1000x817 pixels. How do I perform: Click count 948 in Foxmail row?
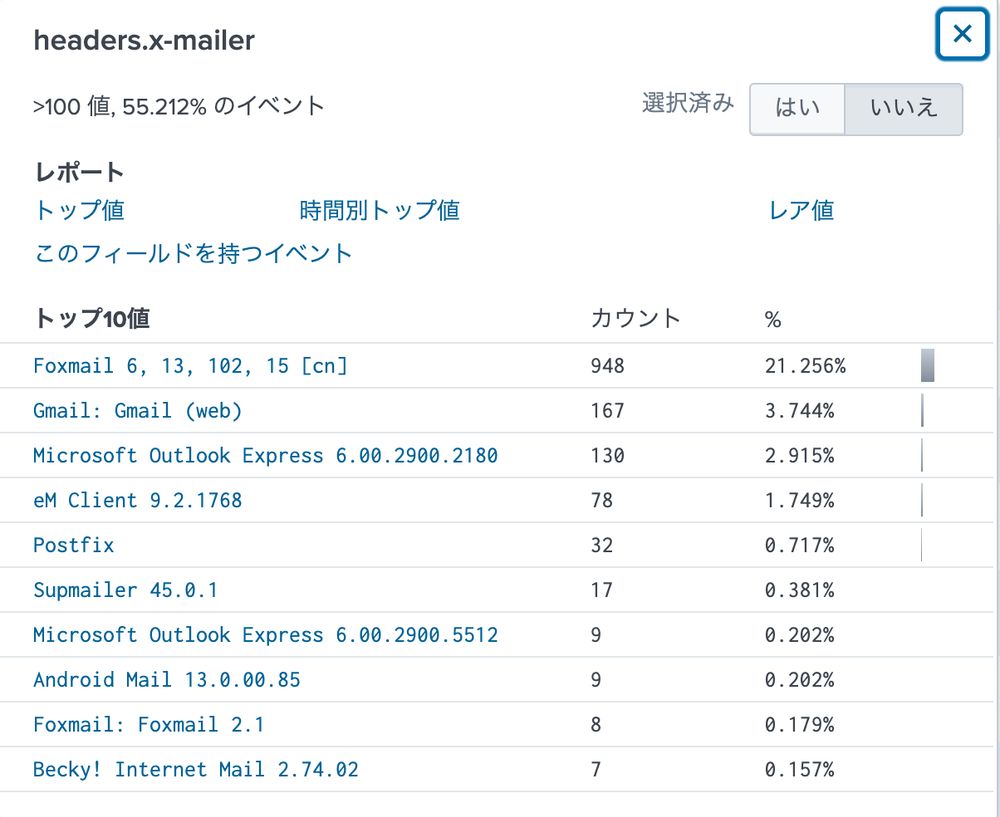607,365
